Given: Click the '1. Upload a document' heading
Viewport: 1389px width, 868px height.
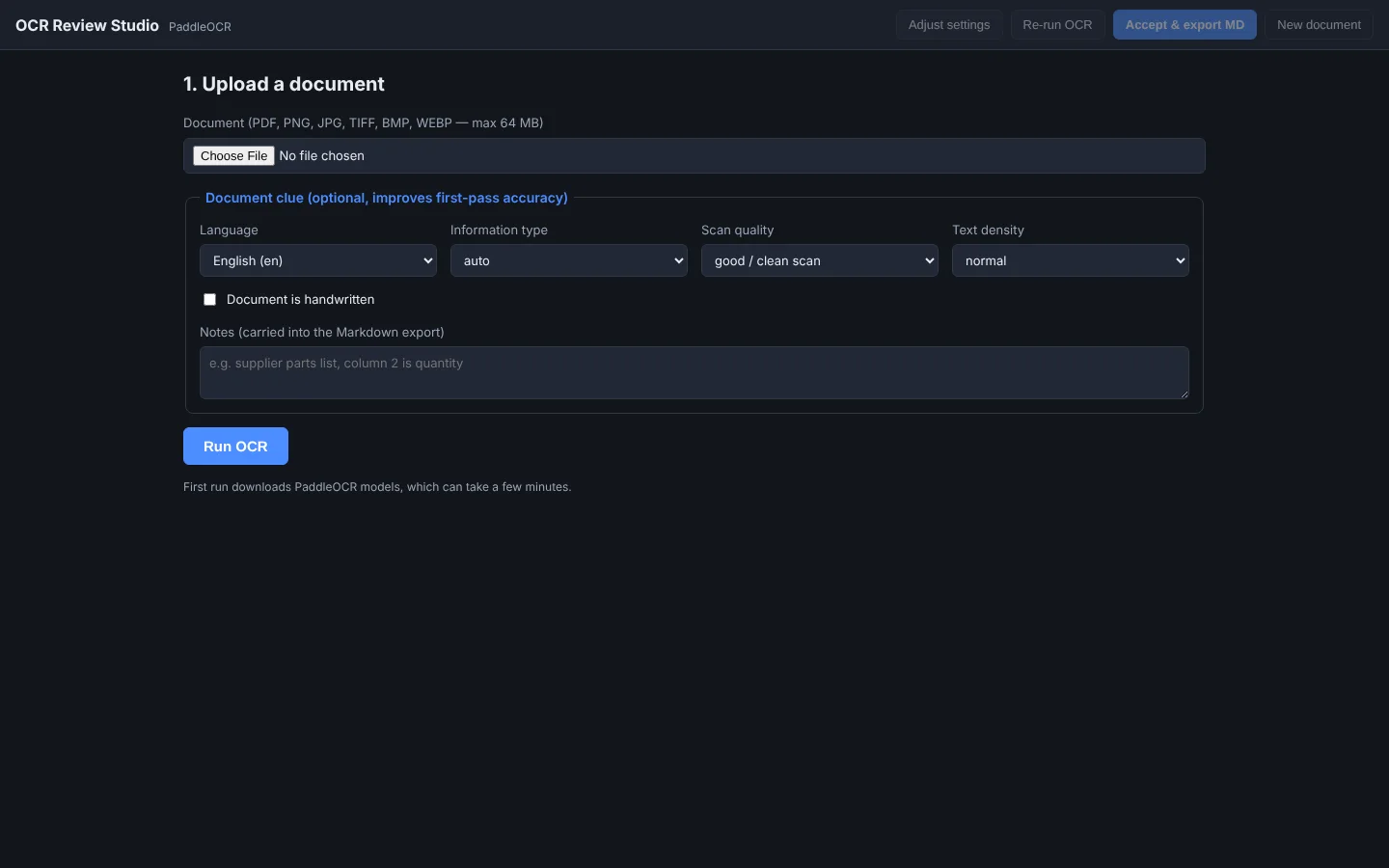Looking at the screenshot, I should [284, 84].
